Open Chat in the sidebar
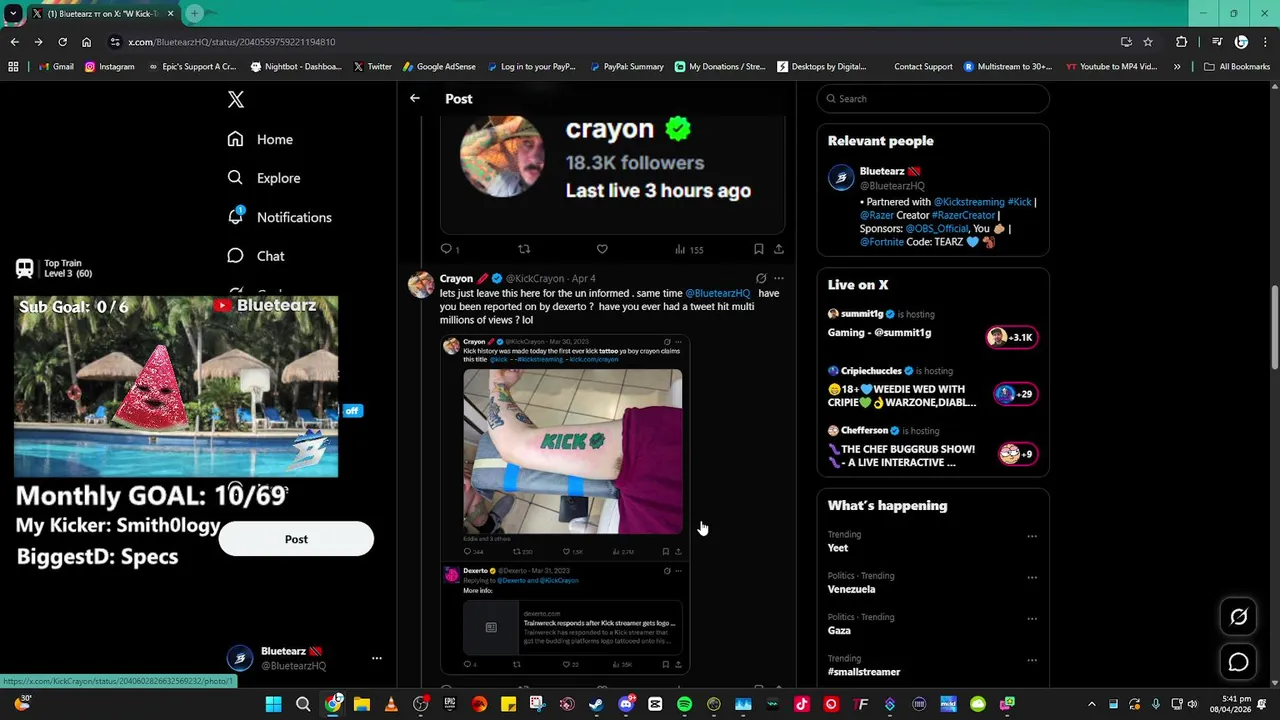Image resolution: width=1280 pixels, height=720 pixels. tap(256, 256)
